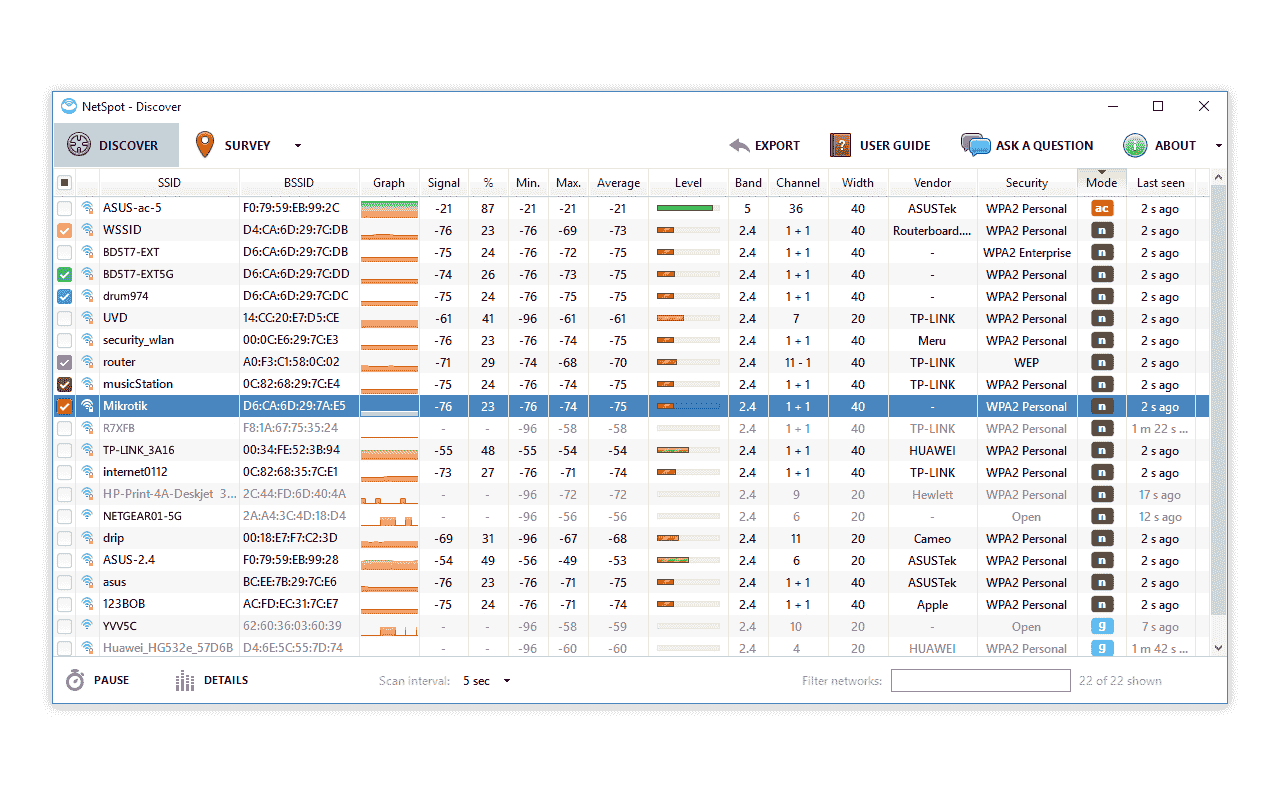This screenshot has height=800, width=1280.
Task: Click the n mode badge for router row
Action: point(1101,362)
